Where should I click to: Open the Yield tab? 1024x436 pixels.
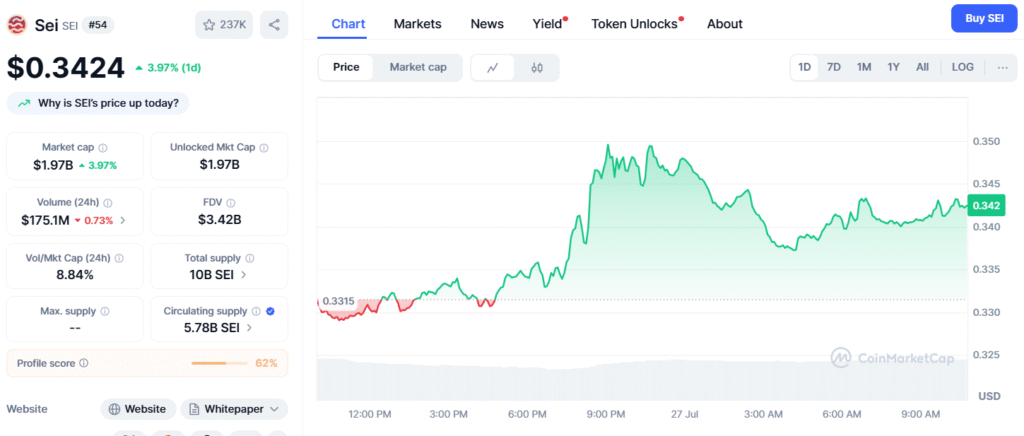point(548,24)
